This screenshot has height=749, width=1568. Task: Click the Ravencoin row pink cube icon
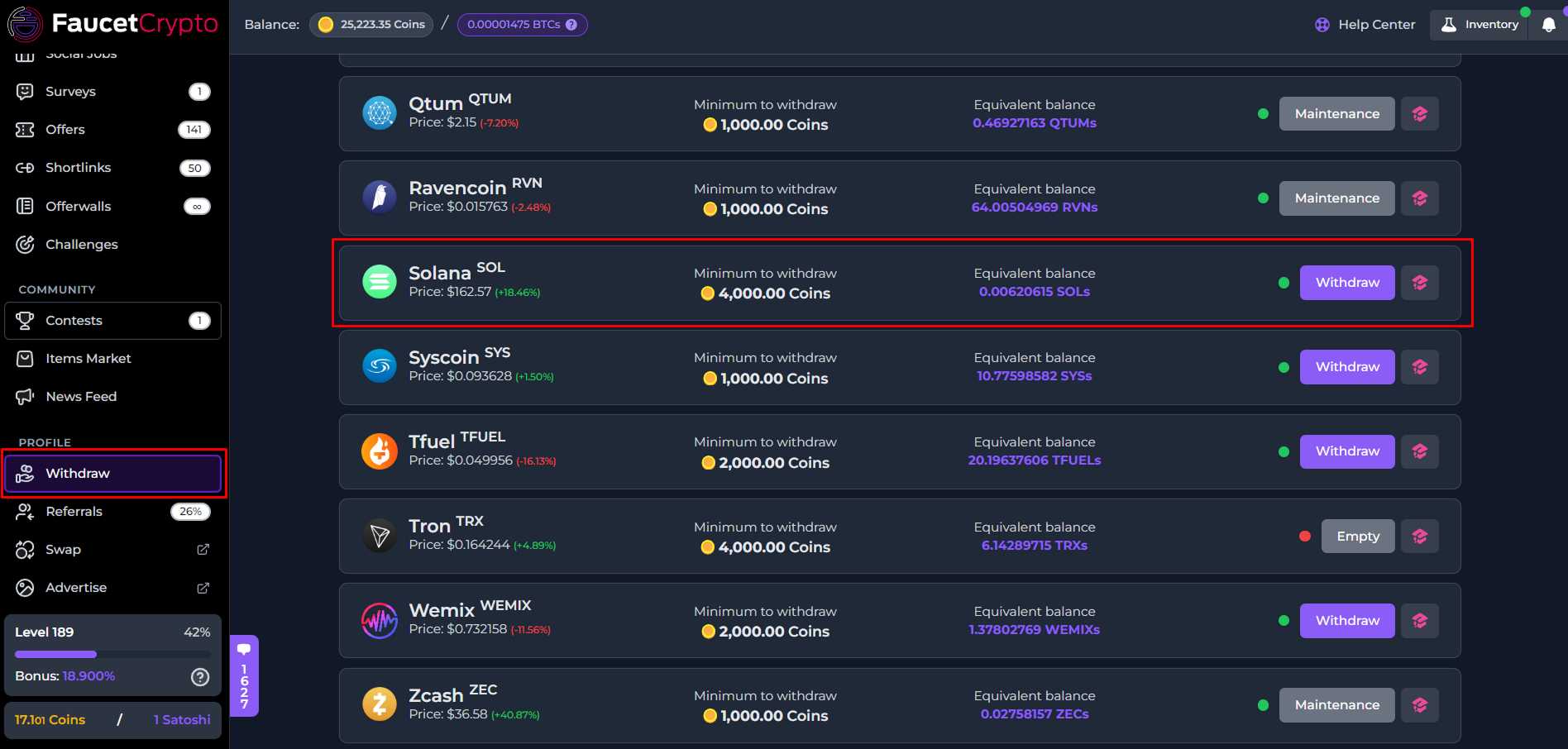point(1420,198)
